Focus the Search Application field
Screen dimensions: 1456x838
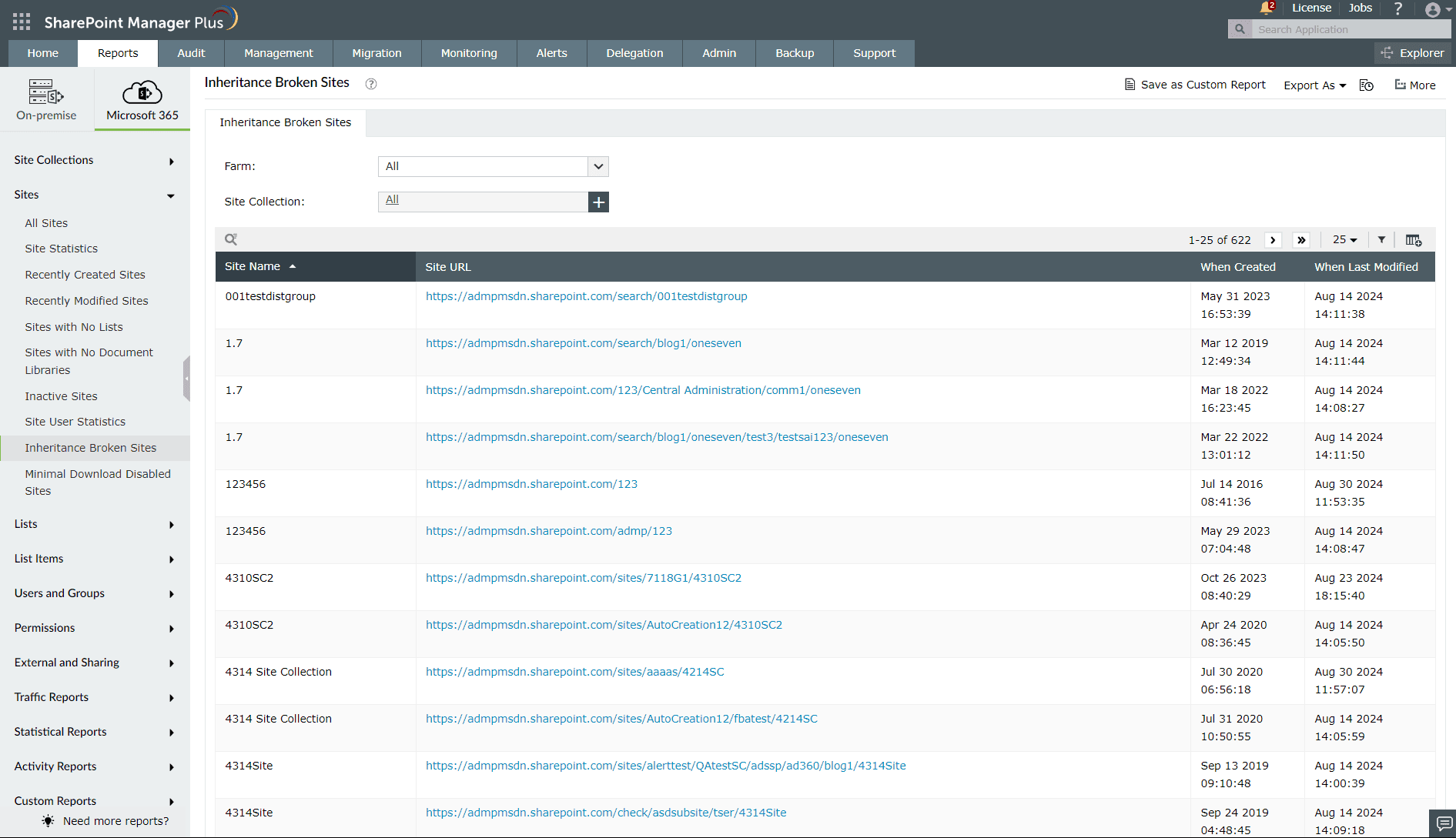point(1351,29)
